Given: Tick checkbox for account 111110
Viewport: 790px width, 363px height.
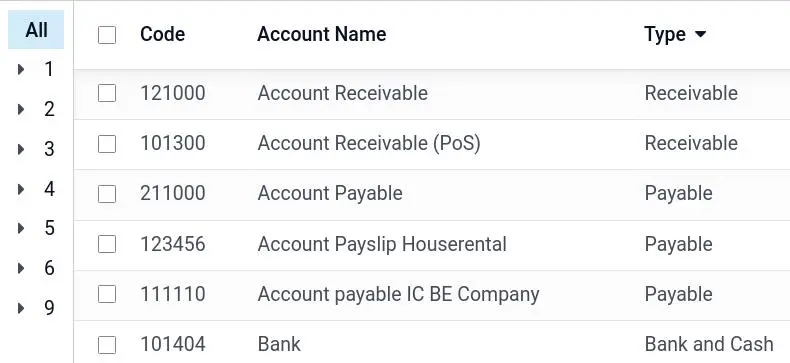Looking at the screenshot, I should [107, 294].
